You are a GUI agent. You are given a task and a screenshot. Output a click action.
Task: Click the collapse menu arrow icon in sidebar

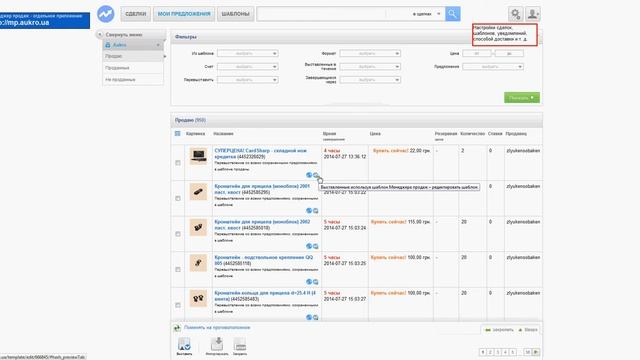pyautogui.click(x=100, y=35)
